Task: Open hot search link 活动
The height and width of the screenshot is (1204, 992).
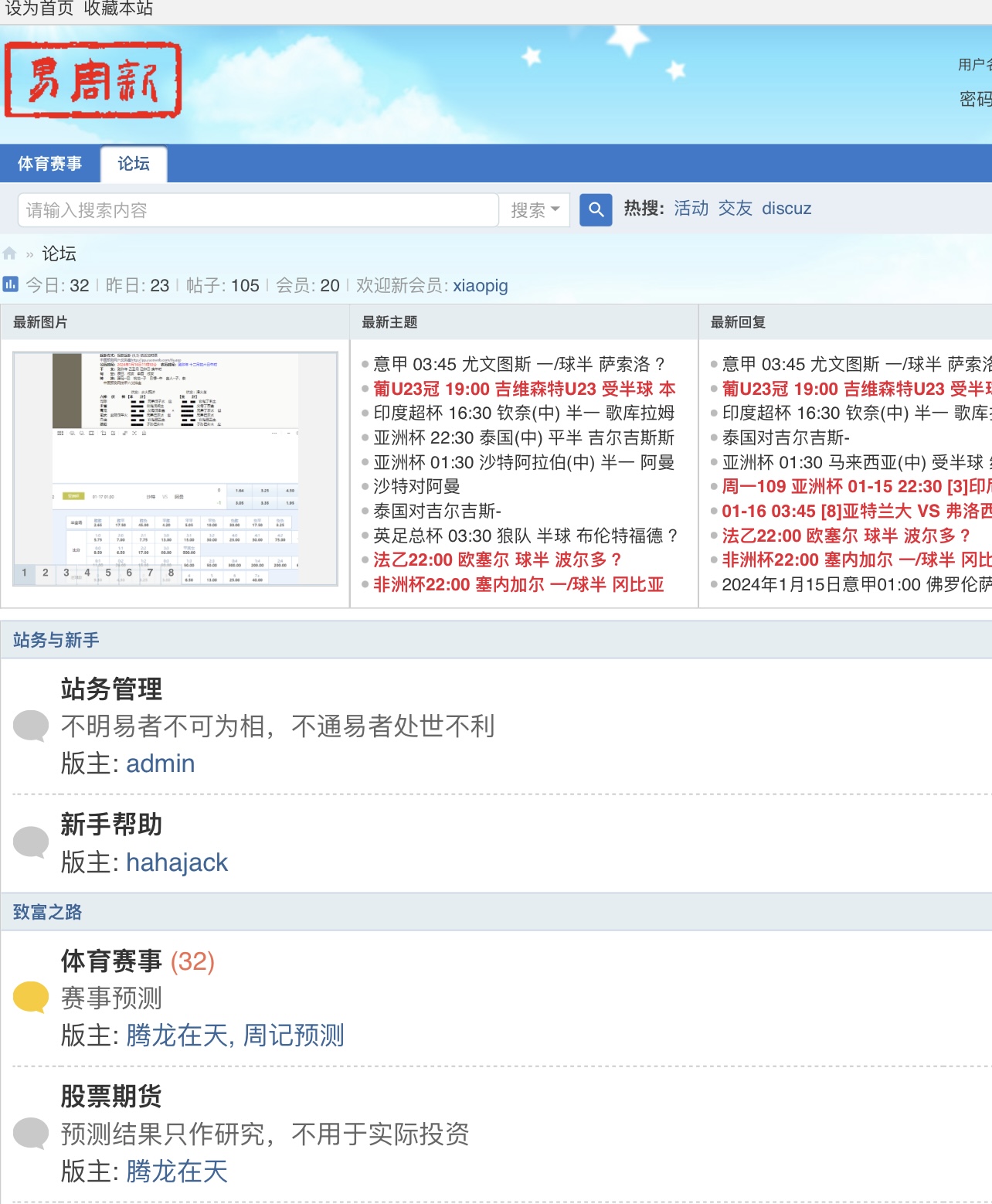Action: pyautogui.click(x=691, y=209)
